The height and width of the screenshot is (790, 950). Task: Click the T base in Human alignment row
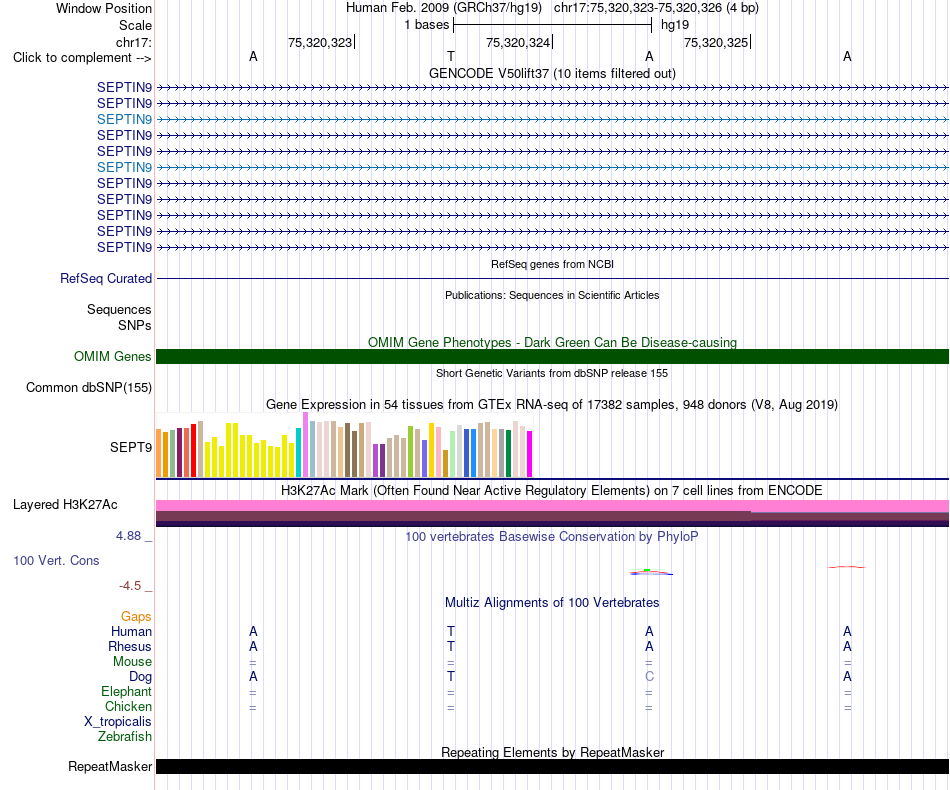point(451,631)
